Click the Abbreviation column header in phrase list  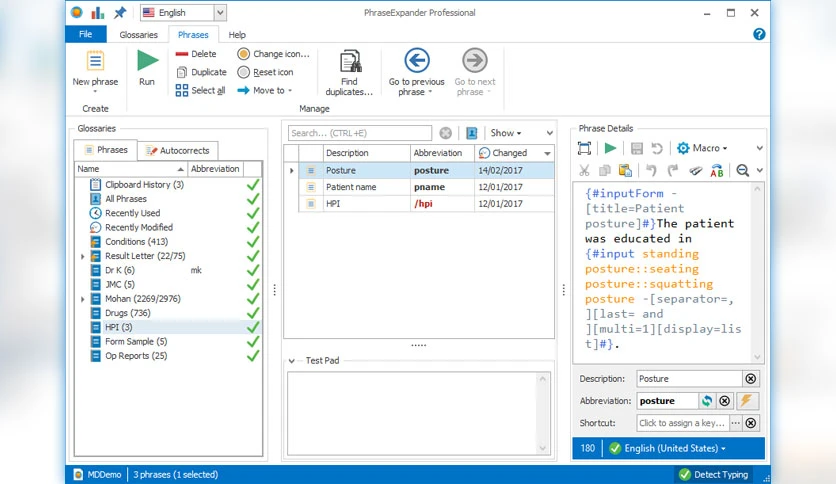442,153
